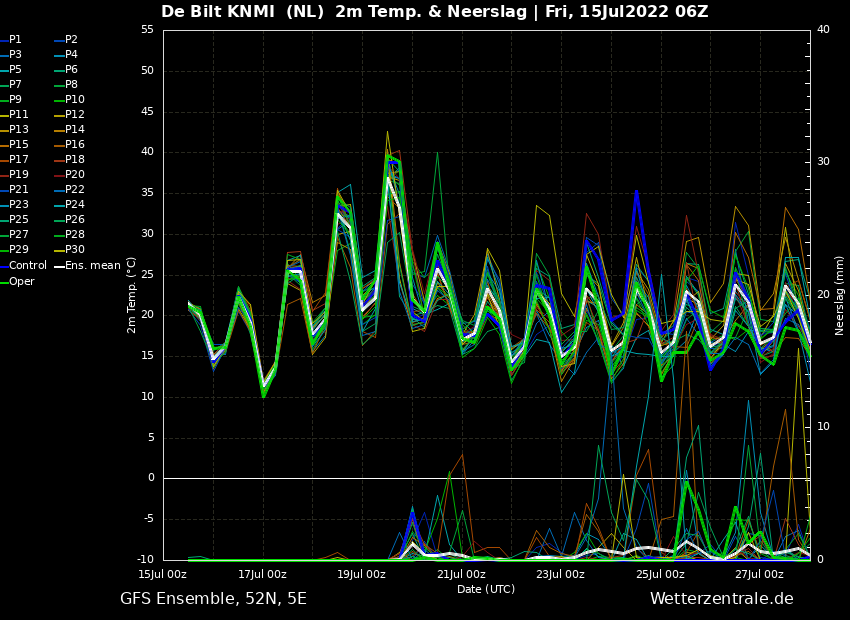This screenshot has width=850, height=620.
Task: Click the P5 legend entry
Action: tap(11, 69)
